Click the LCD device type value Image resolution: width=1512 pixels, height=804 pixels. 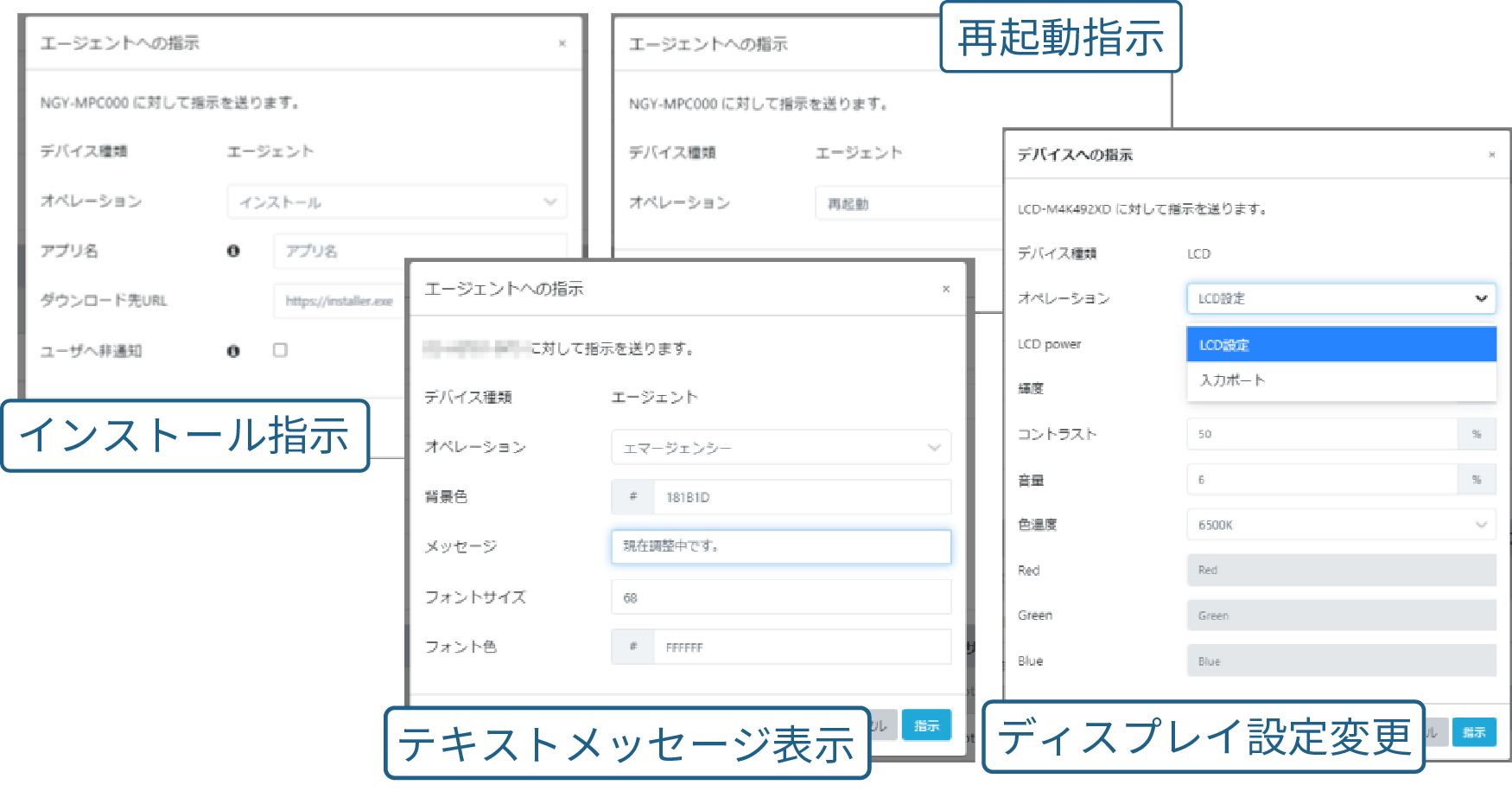point(1198,253)
